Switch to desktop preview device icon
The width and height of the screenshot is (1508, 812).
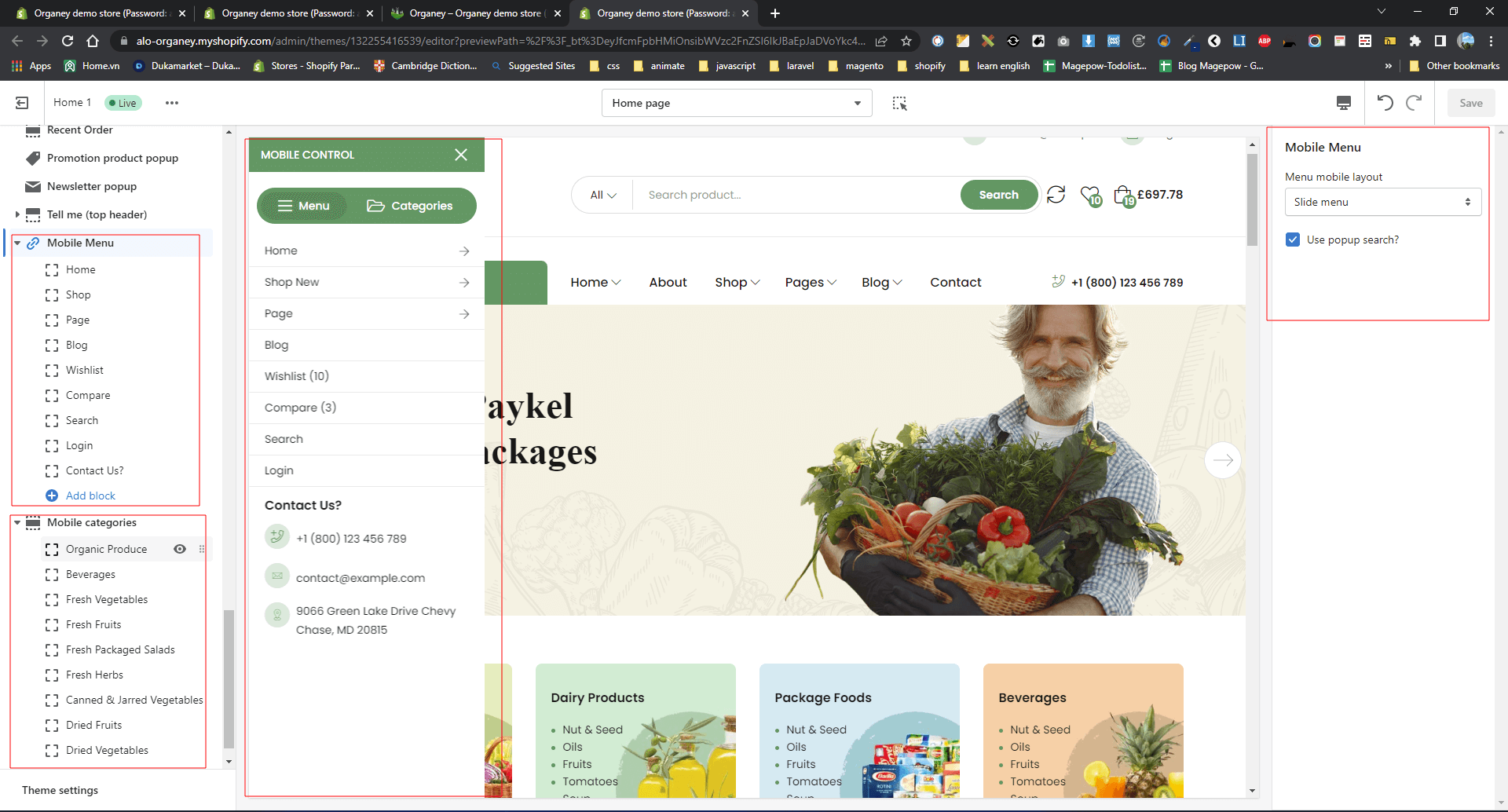[1343, 103]
